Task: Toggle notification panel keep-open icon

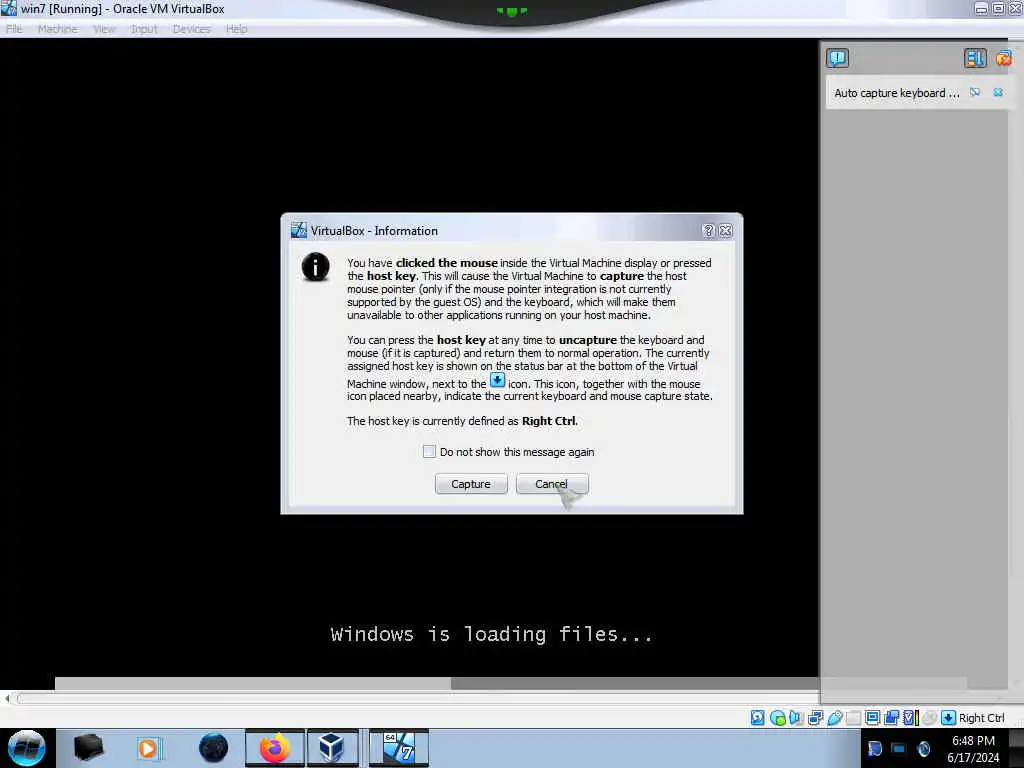Action: (975, 58)
